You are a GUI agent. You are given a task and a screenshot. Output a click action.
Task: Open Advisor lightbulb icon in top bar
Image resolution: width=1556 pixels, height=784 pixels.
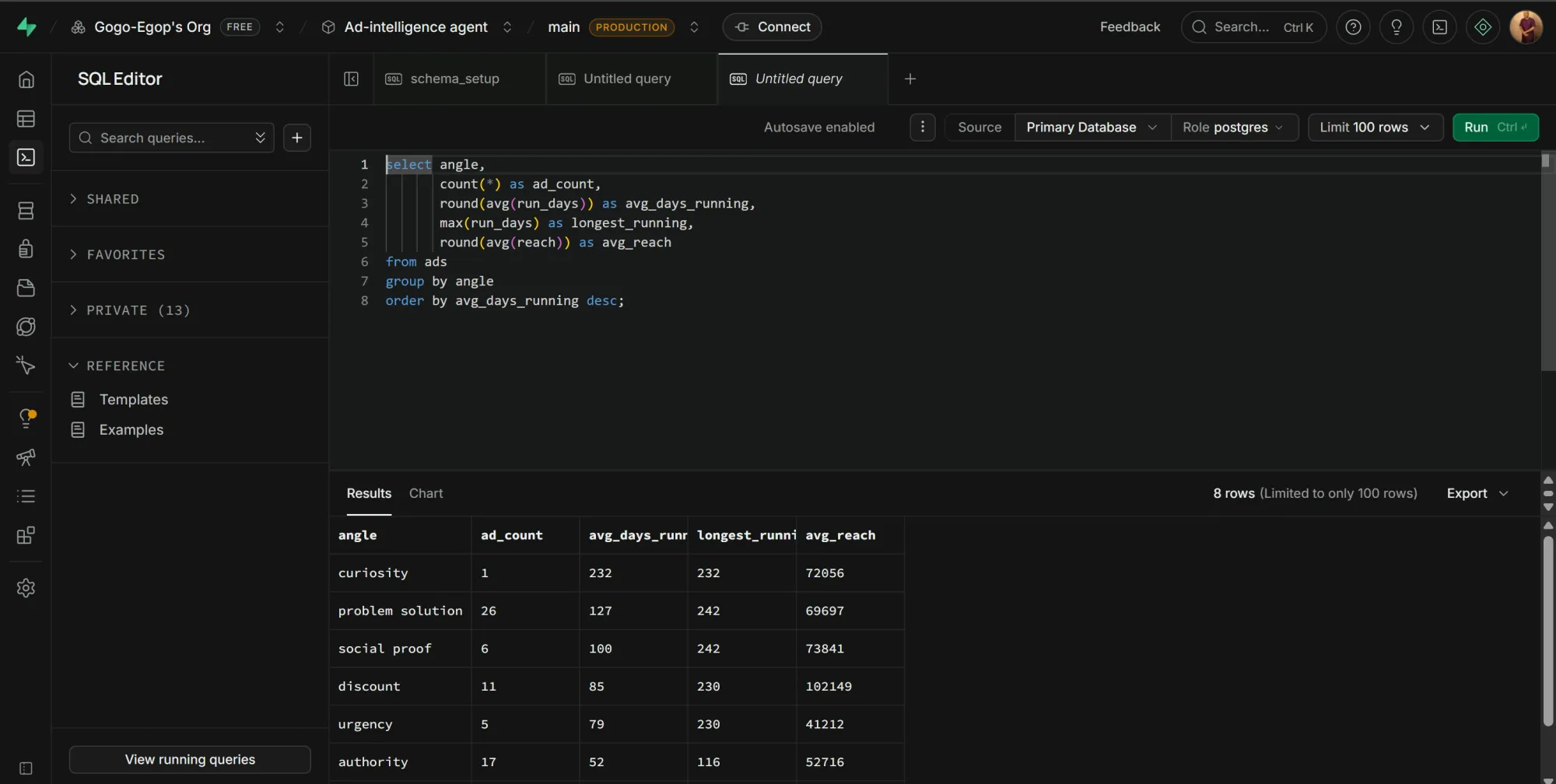(x=1397, y=27)
